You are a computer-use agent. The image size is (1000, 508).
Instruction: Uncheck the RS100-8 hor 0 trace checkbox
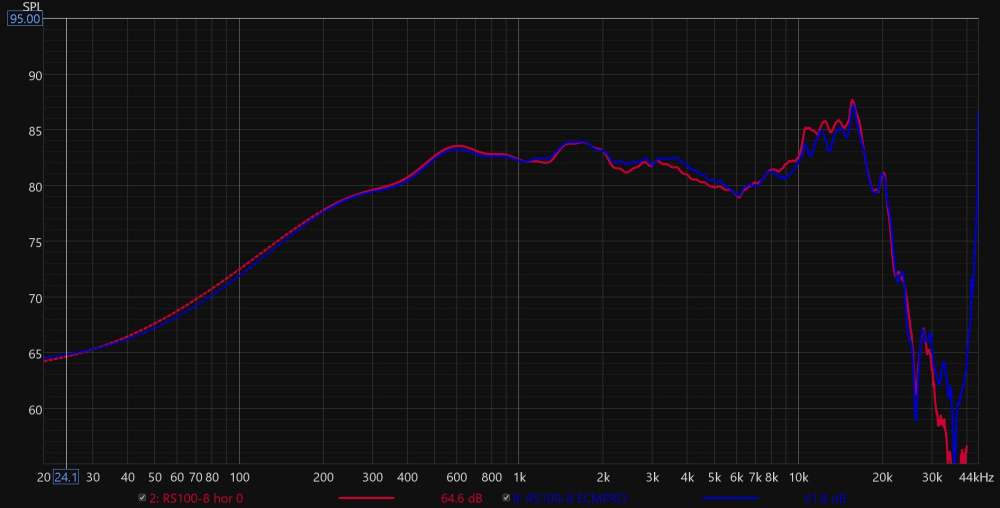pyautogui.click(x=142, y=497)
